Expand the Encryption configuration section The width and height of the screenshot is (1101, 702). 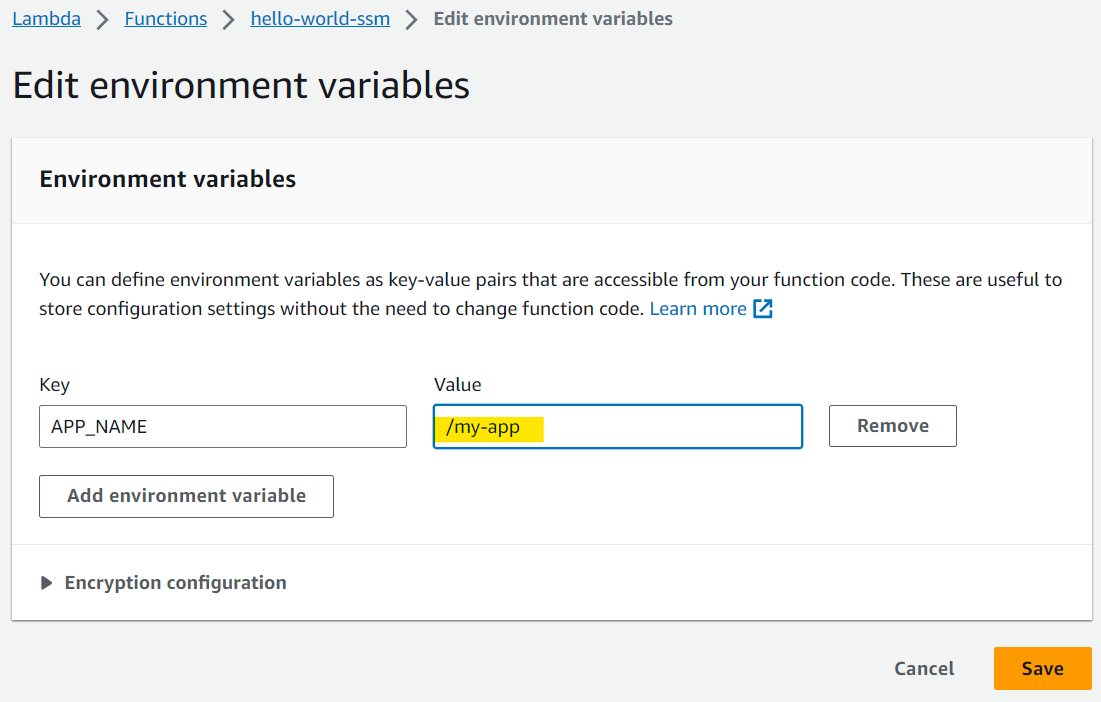click(x=46, y=583)
